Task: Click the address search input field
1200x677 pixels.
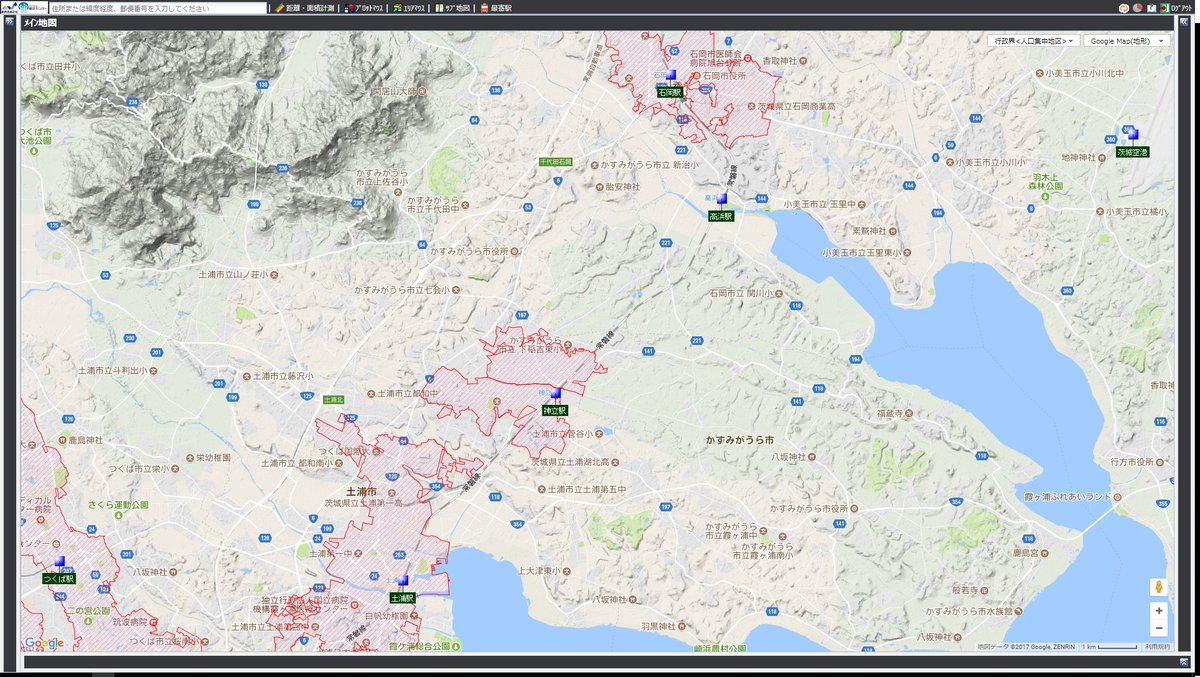Action: (x=158, y=8)
